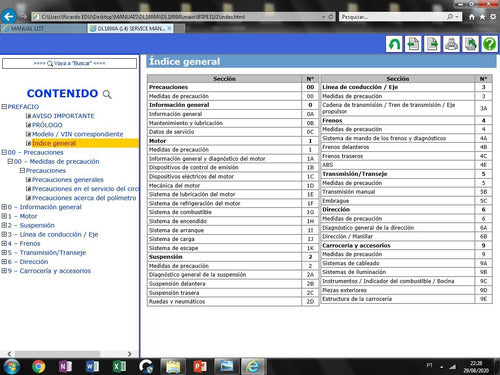Expand the 4 - Frenos node
This screenshot has width=500, height=375.
[x=4, y=243]
